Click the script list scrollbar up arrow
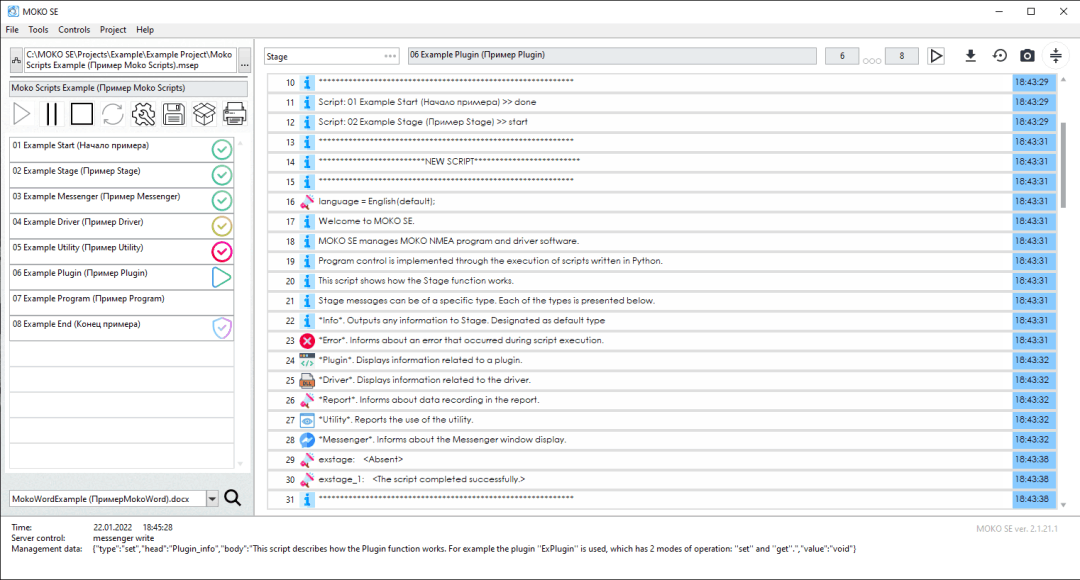1080x580 pixels. click(x=240, y=143)
